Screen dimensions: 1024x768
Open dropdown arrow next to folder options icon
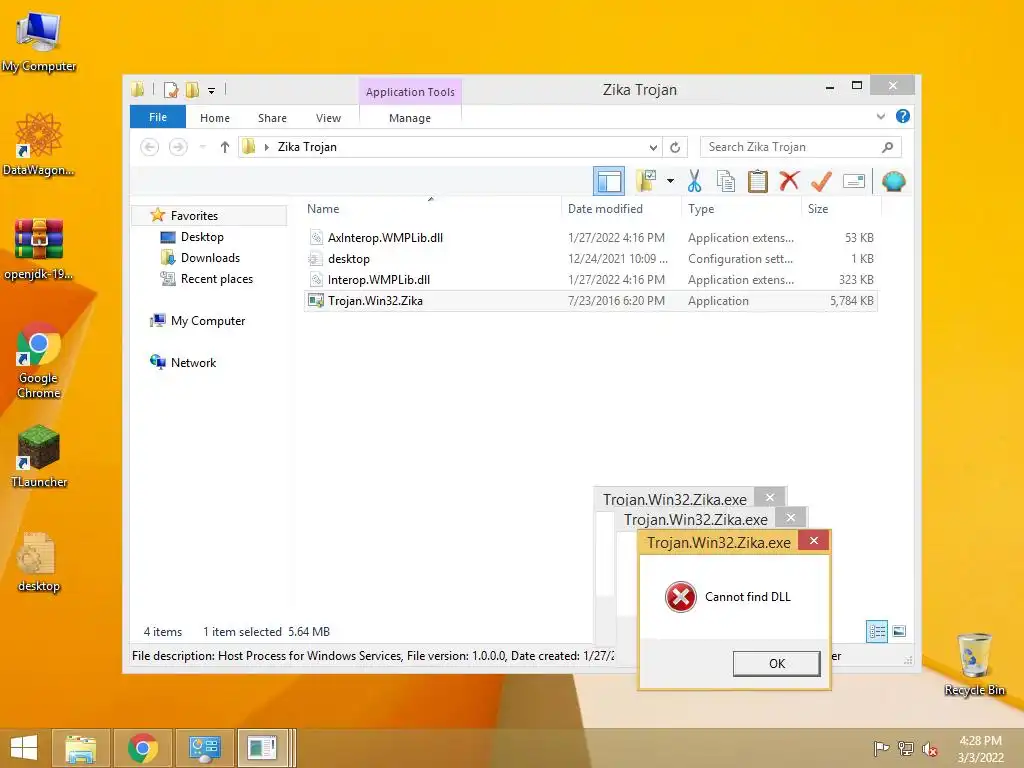pos(670,181)
